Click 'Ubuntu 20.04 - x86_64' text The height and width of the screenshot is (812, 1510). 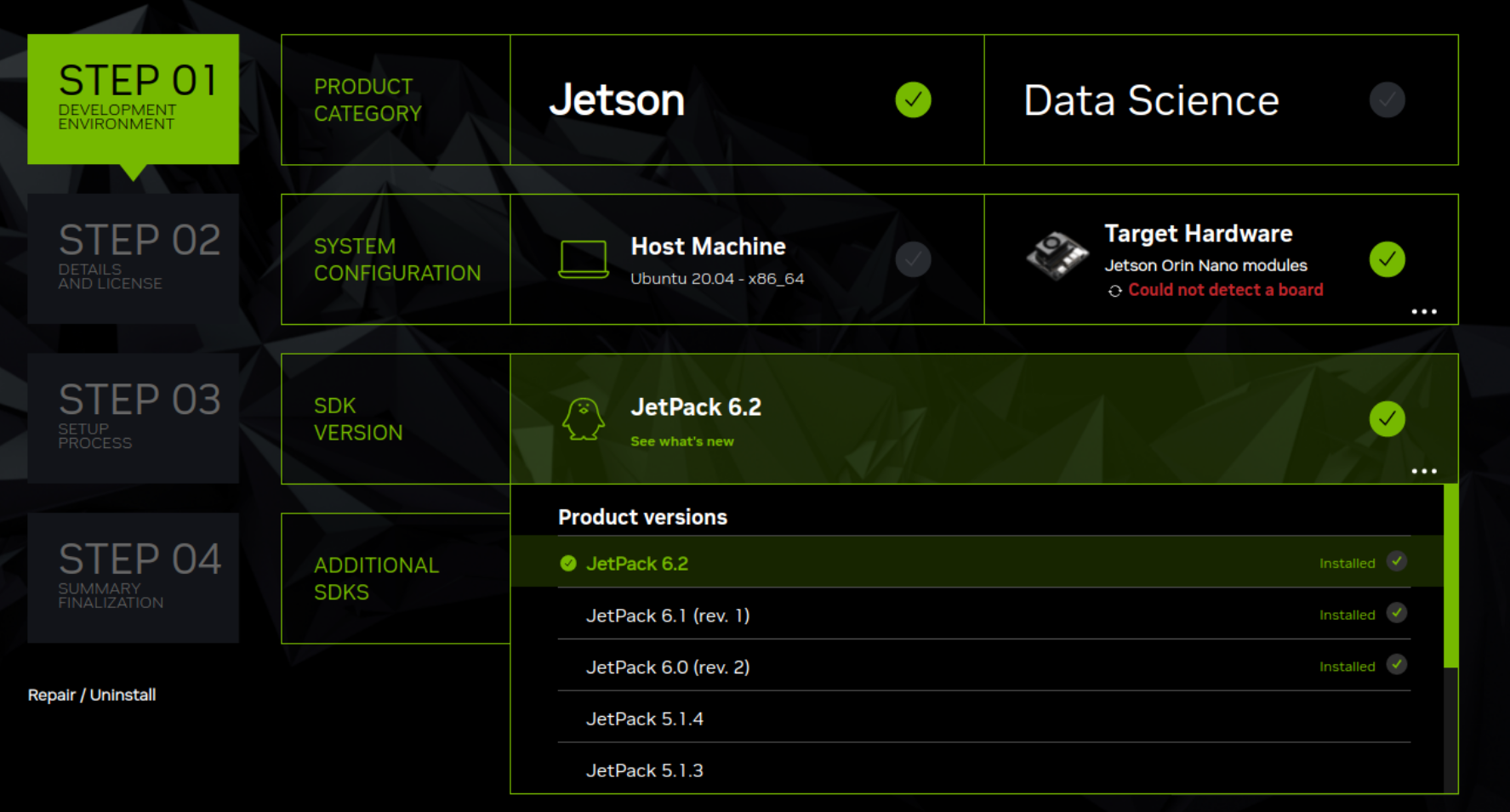coord(717,279)
